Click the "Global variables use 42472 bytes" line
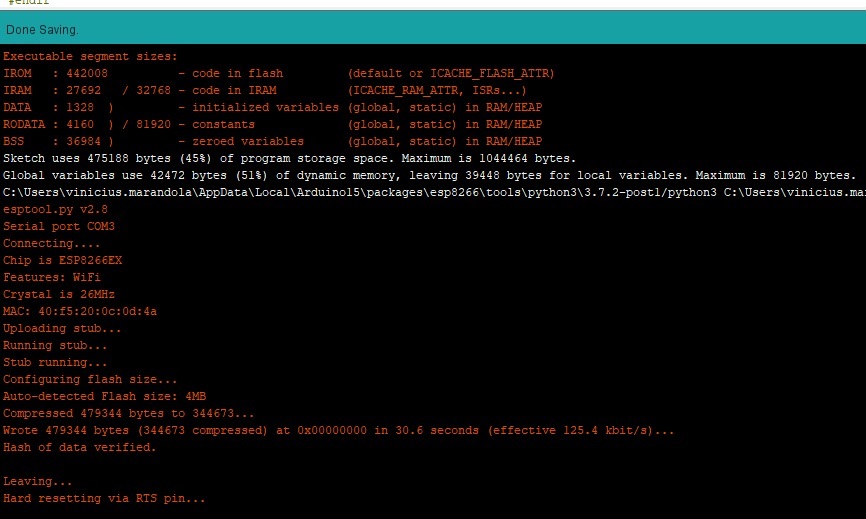Screen dimensions: 866x519 click(x=429, y=175)
